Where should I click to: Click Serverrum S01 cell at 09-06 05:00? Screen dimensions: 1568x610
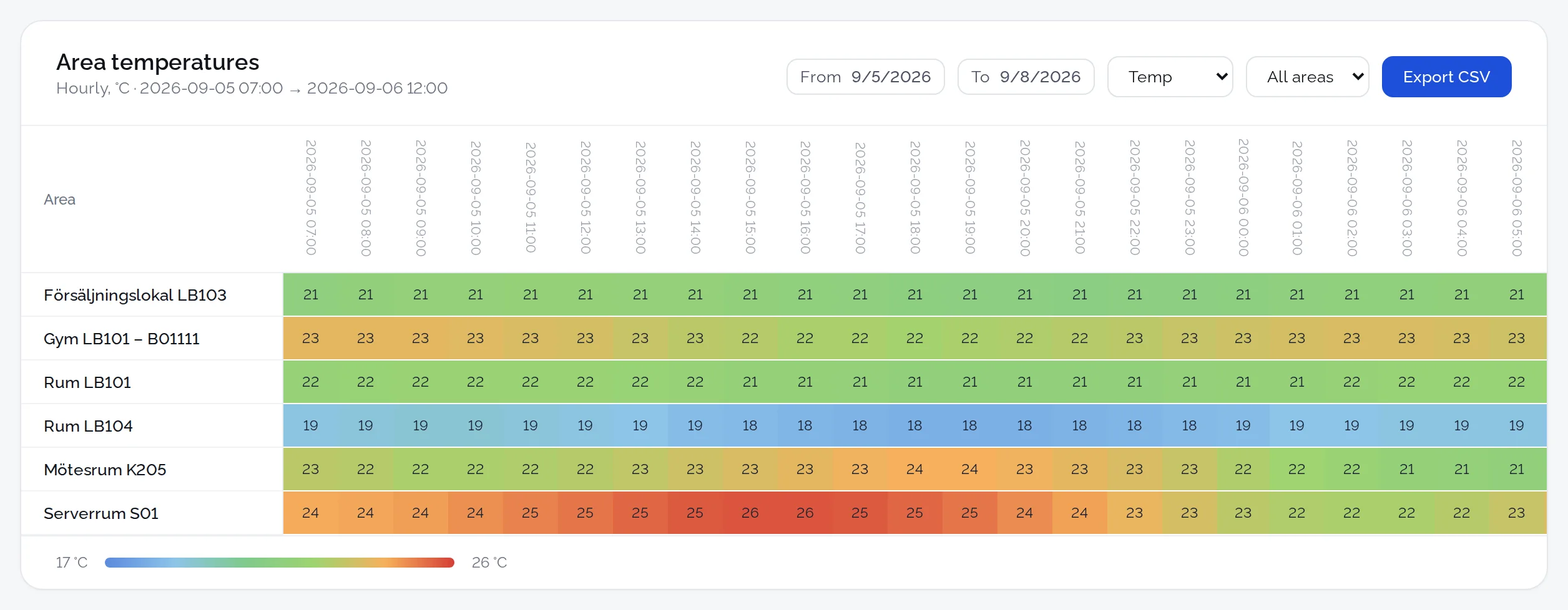tap(1517, 513)
